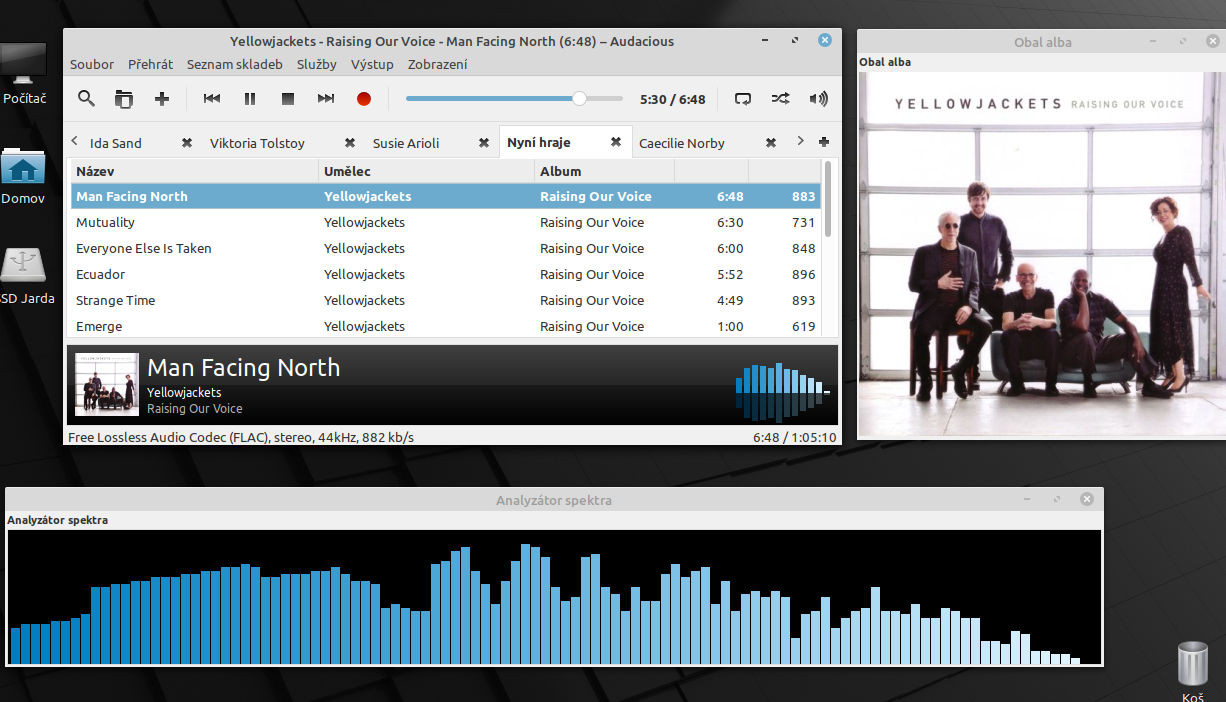Sort playlist by the Umělec column header
The image size is (1226, 702).
tap(347, 171)
